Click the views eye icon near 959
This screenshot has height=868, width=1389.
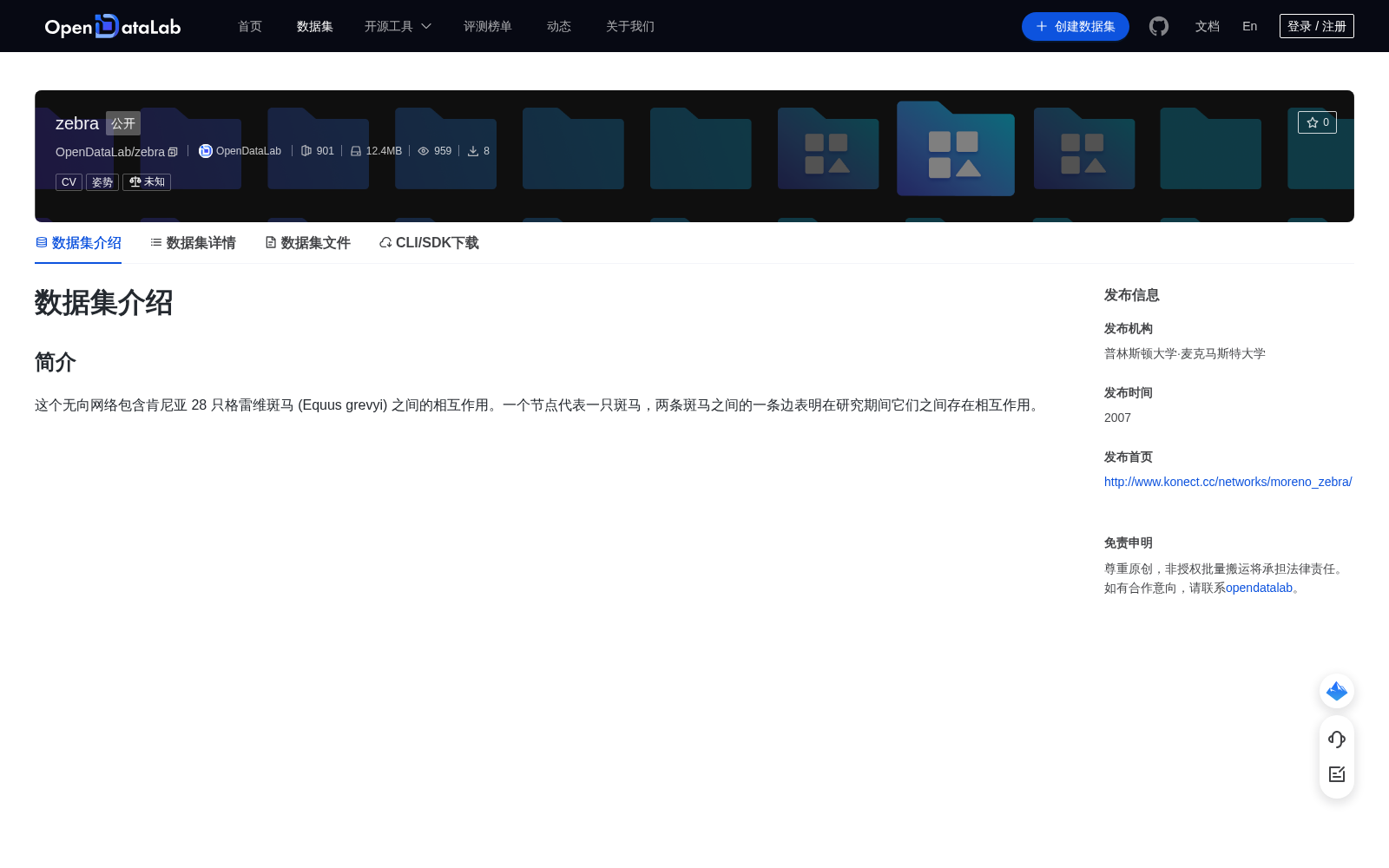point(424,151)
